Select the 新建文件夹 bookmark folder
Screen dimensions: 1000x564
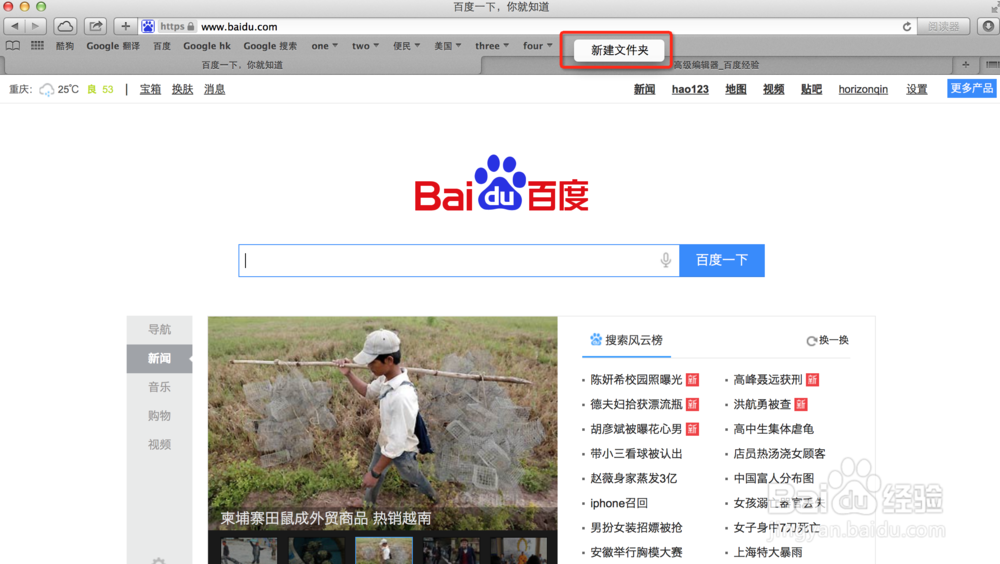(x=619, y=50)
